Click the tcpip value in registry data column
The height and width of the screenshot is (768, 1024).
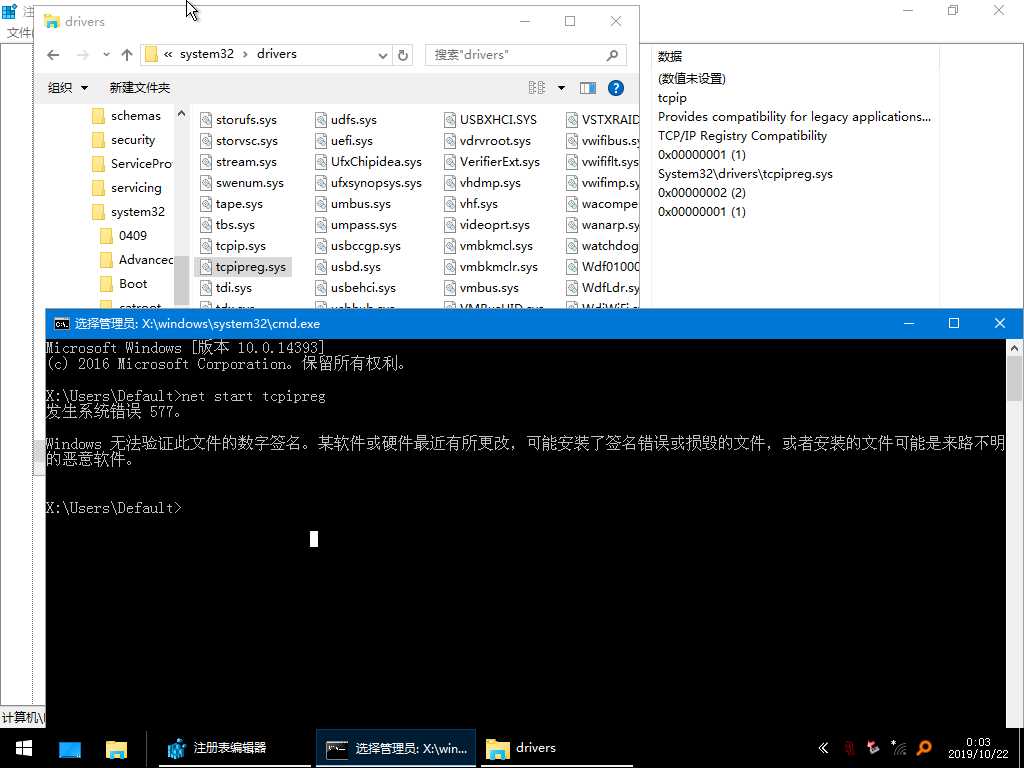point(672,98)
